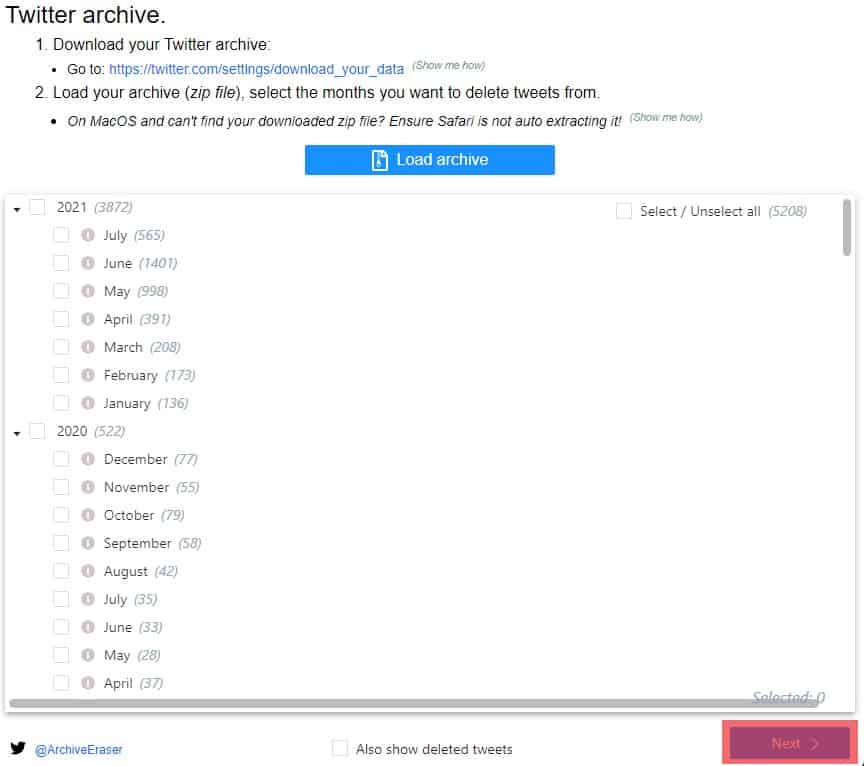This screenshot has height=766, width=864.
Task: Select the May (998) checkbox
Action: pyautogui.click(x=61, y=291)
